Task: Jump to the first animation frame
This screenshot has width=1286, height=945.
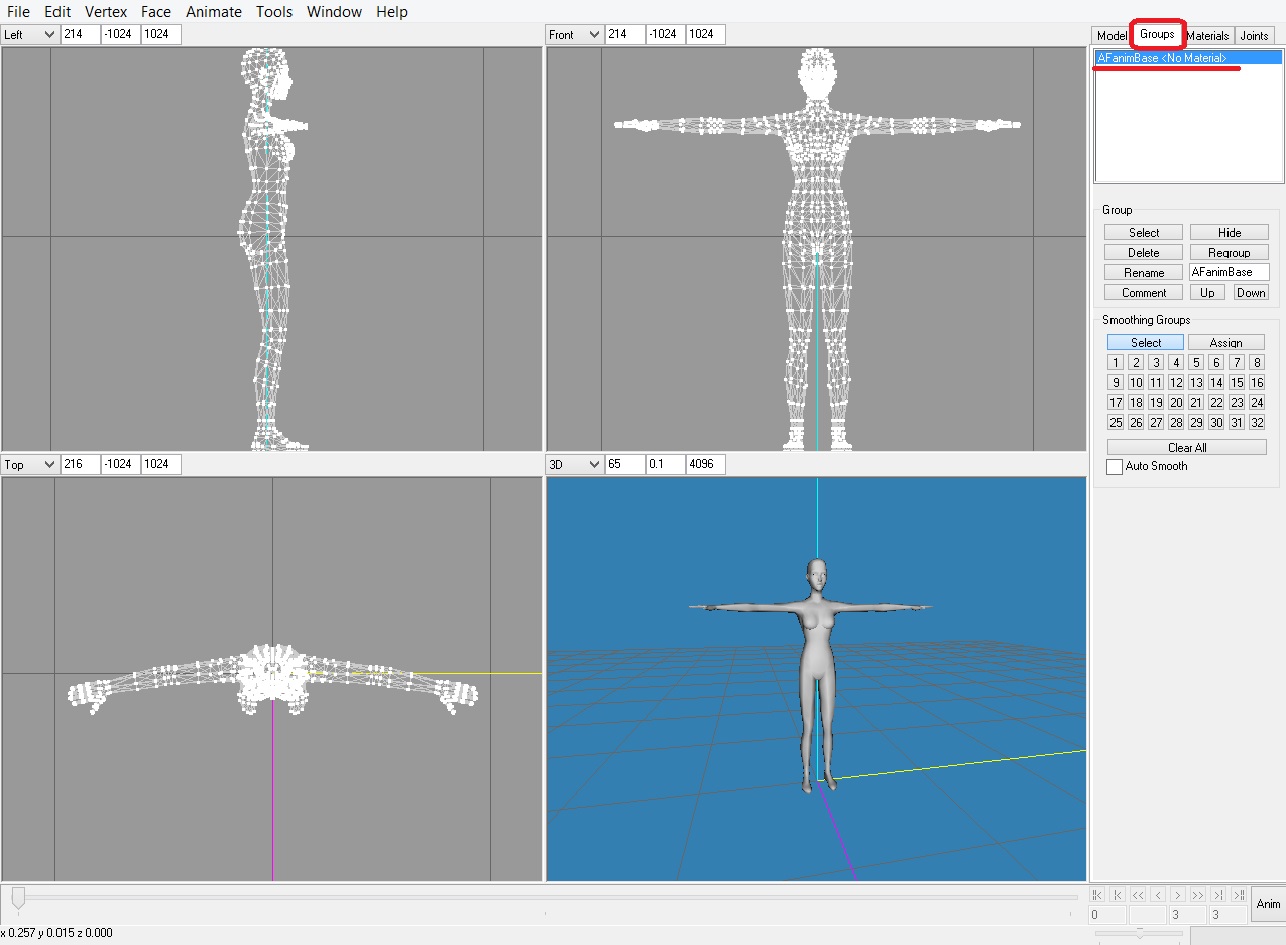Action: tap(1097, 895)
